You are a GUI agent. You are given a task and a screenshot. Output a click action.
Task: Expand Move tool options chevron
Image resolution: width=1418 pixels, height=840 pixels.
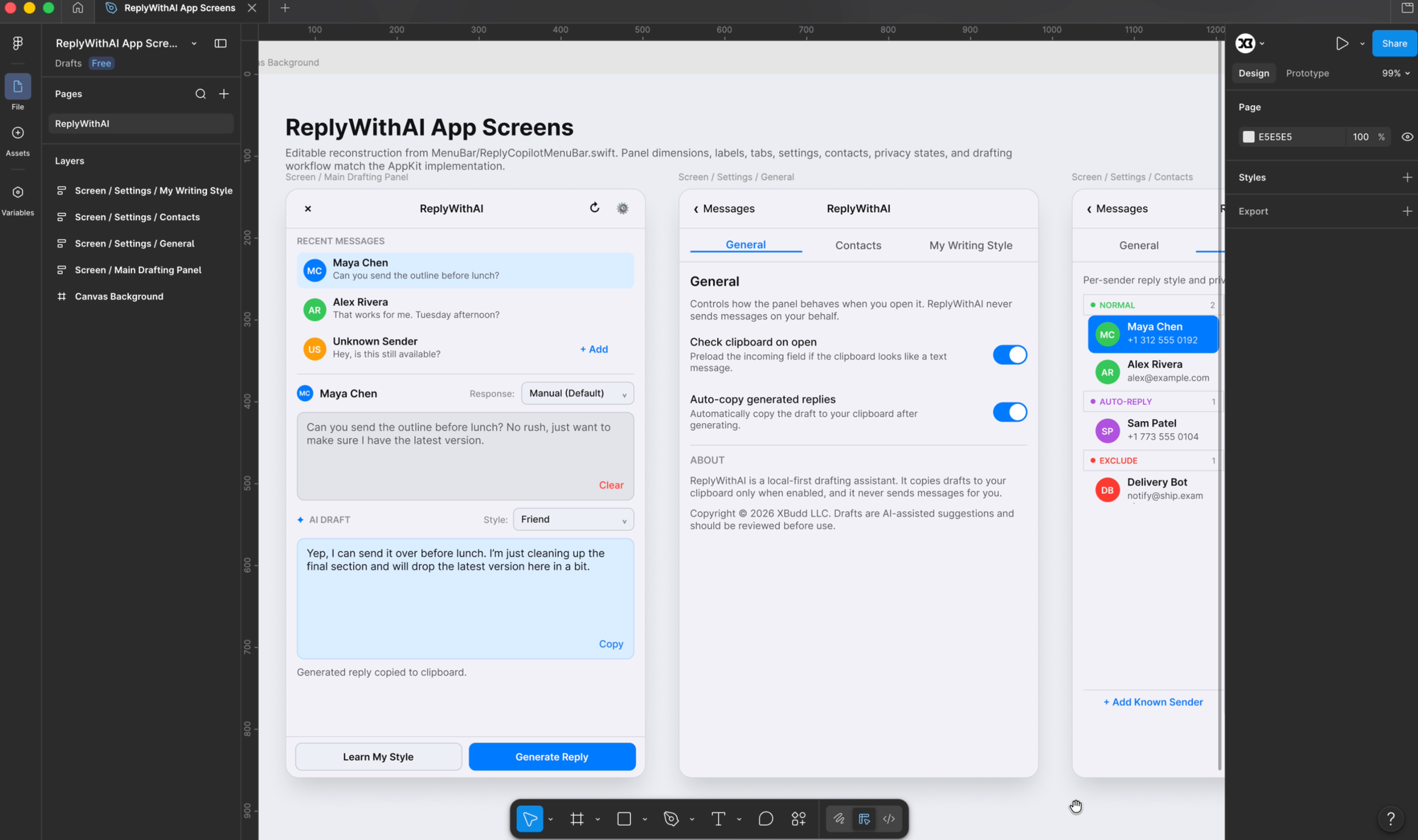[550, 819]
